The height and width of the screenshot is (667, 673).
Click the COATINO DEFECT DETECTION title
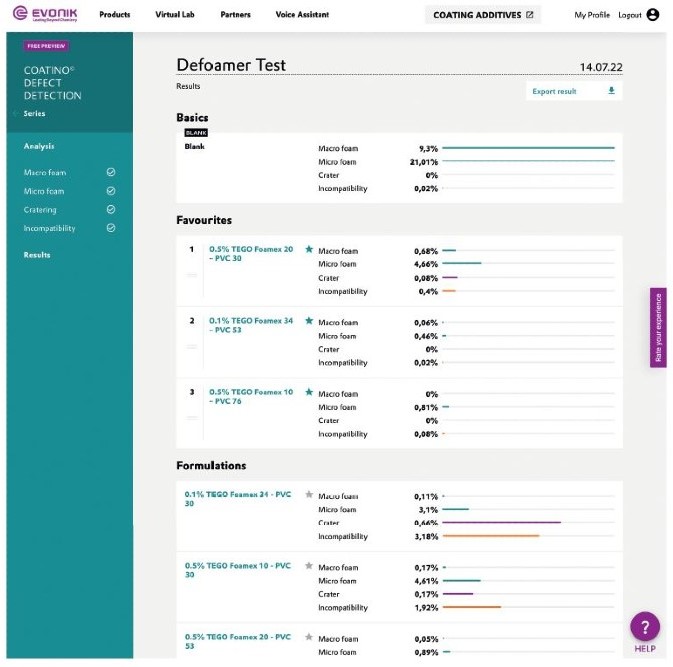click(x=52, y=83)
